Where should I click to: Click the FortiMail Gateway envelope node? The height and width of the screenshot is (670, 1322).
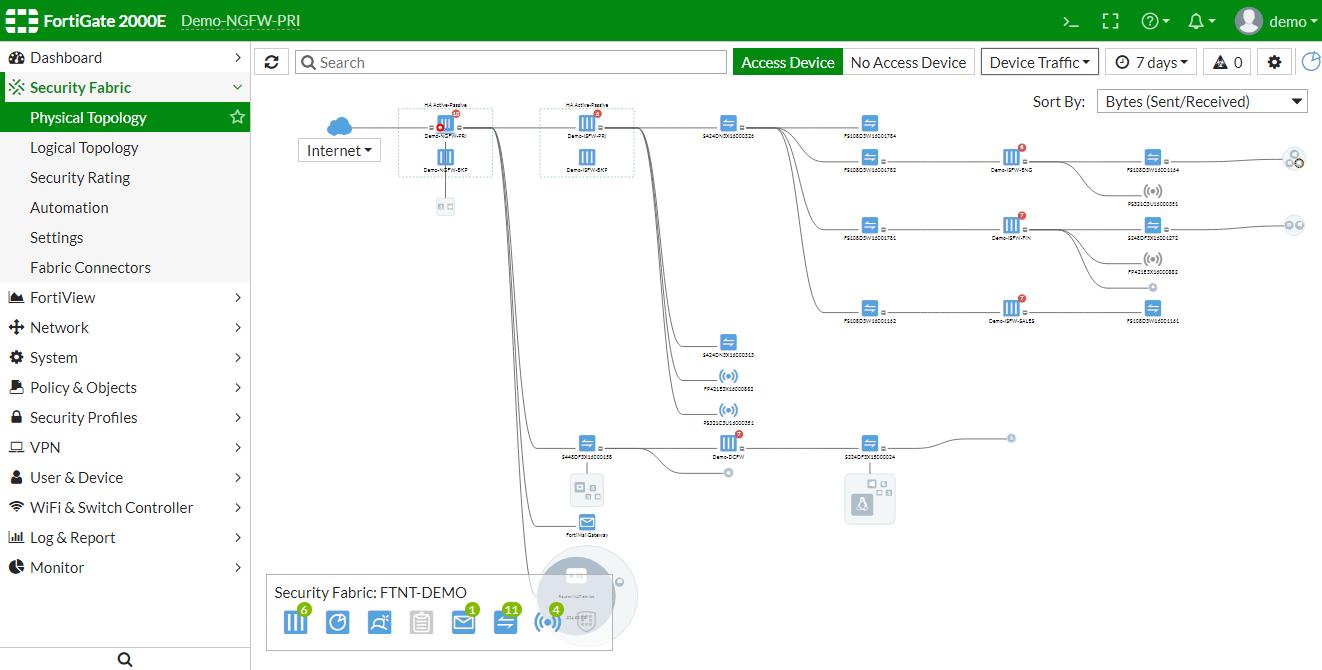tap(587, 522)
